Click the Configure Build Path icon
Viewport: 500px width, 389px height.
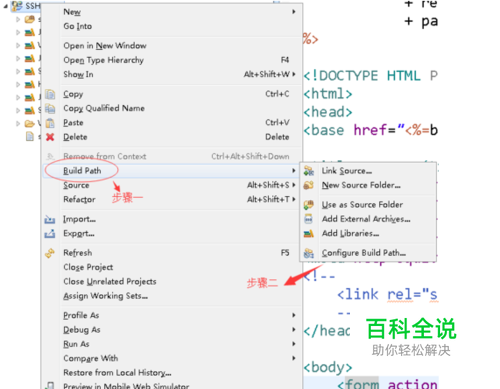pyautogui.click(x=309, y=253)
